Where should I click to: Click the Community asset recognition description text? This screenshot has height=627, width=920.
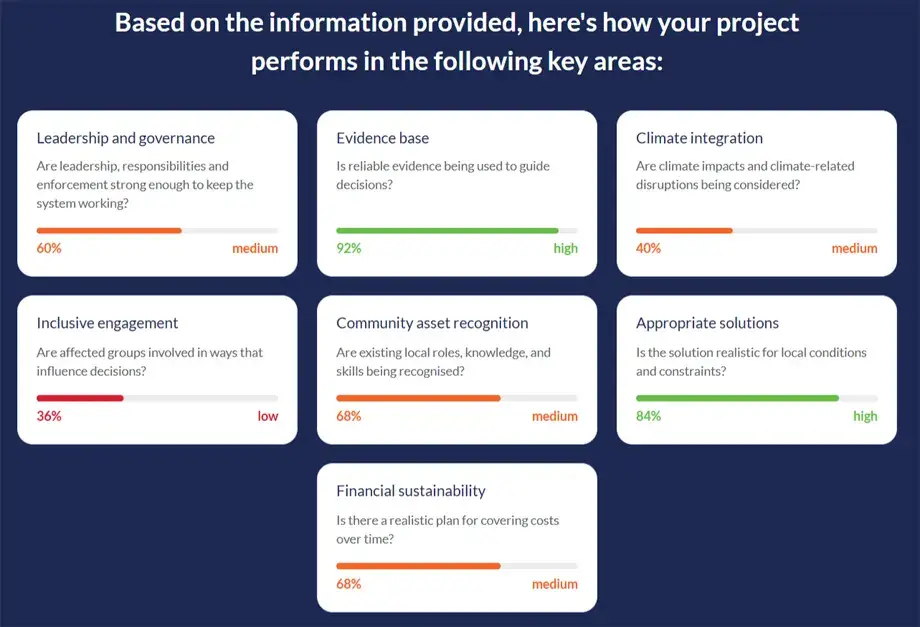click(444, 362)
